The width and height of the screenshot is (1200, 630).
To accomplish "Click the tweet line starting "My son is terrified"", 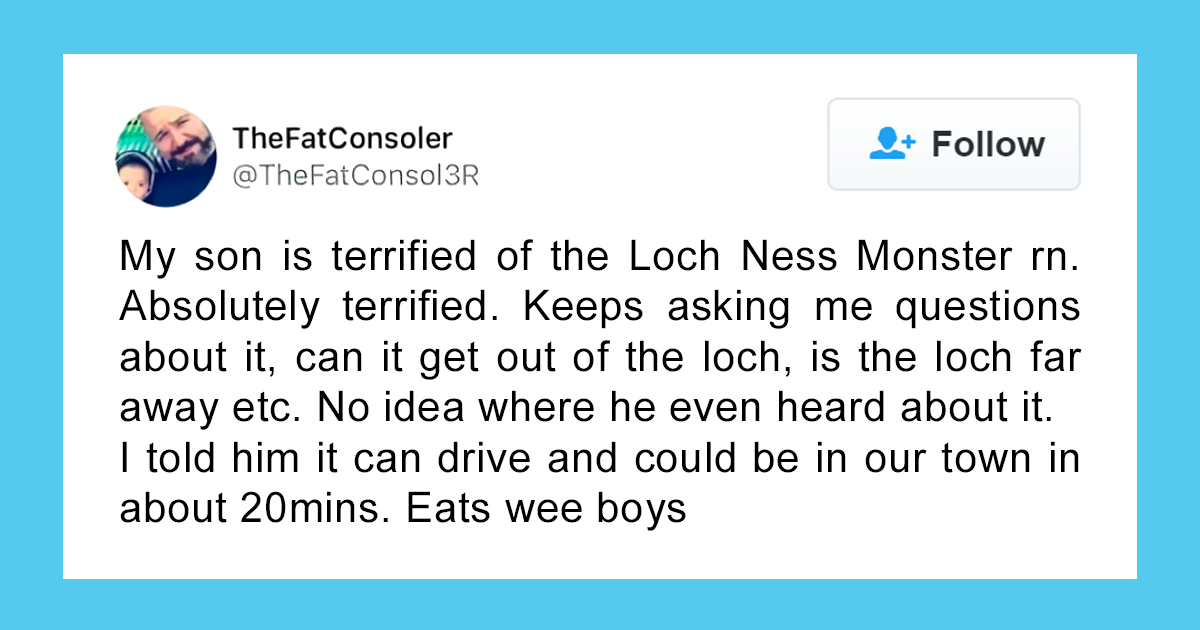I will pyautogui.click(x=600, y=257).
